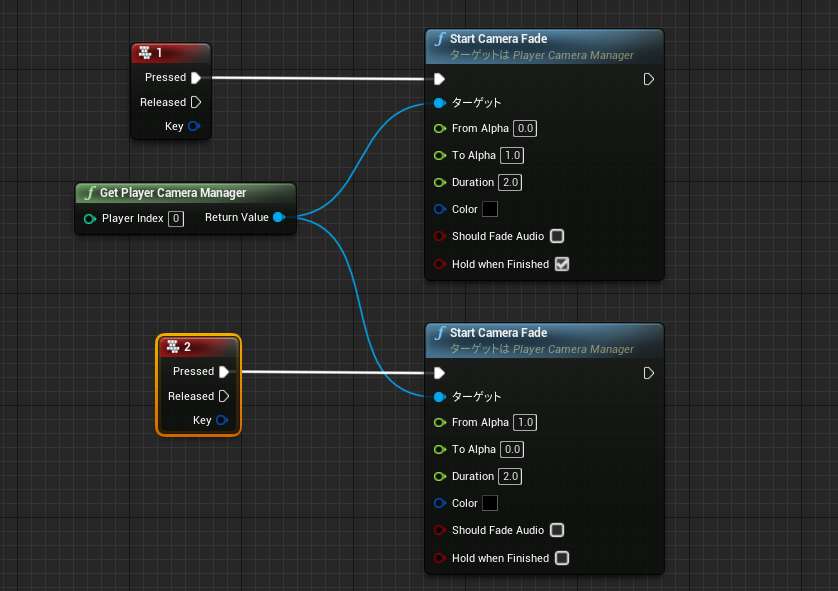Check Hold when Finished on bottom Start Camera Fade
The width and height of the screenshot is (838, 591).
click(x=562, y=558)
